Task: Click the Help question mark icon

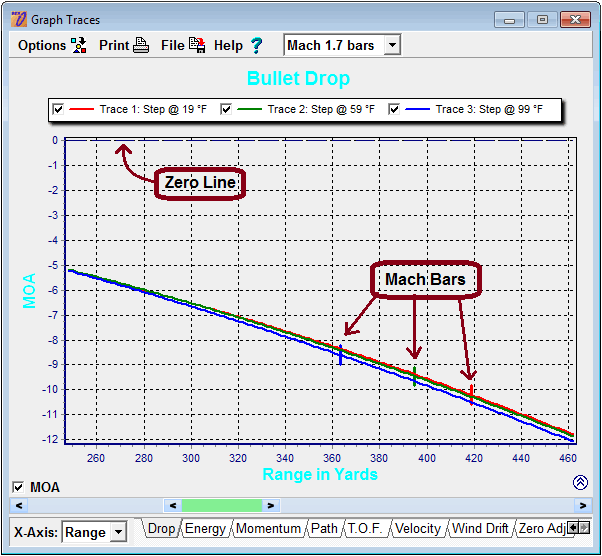Action: (x=256, y=46)
